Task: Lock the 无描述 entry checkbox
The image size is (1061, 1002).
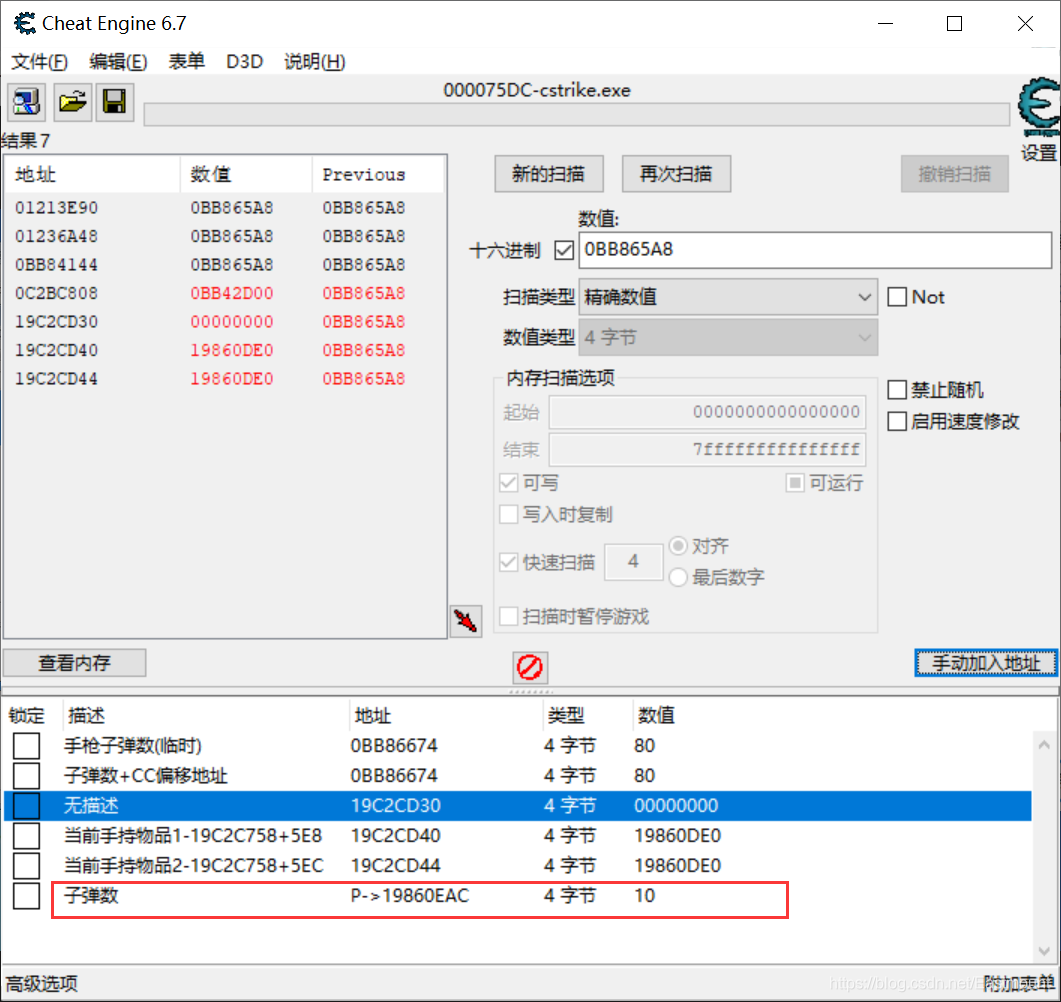Action: pyautogui.click(x=26, y=806)
